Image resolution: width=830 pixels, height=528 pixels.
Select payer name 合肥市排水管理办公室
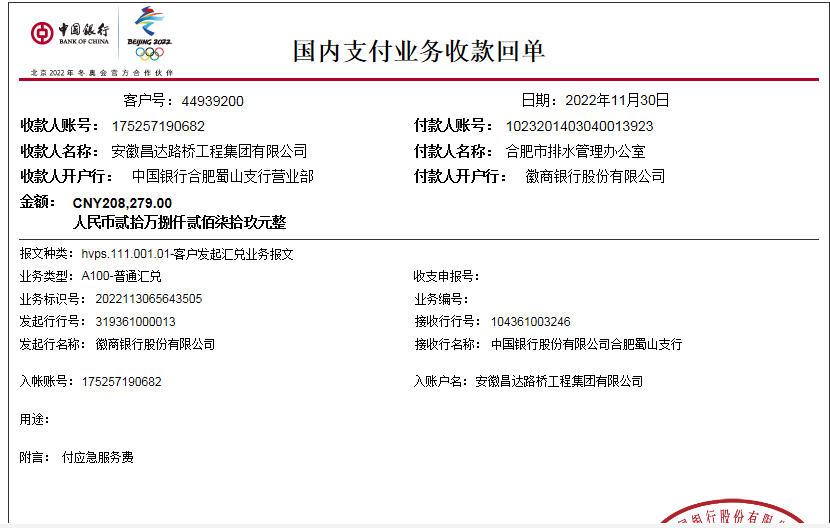[575, 152]
